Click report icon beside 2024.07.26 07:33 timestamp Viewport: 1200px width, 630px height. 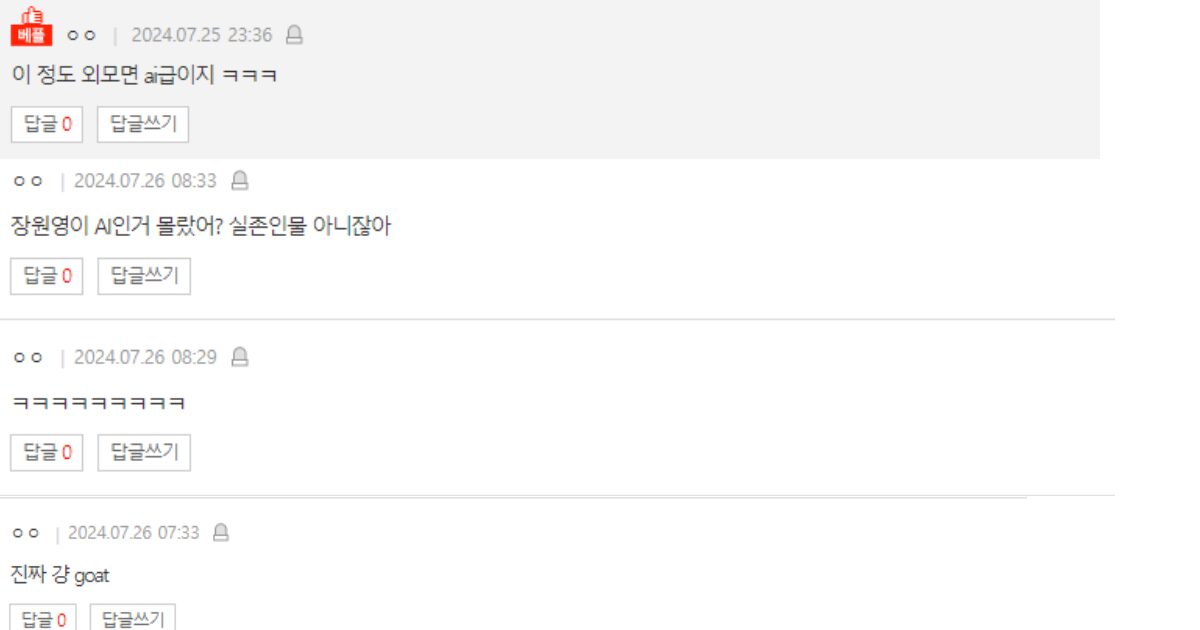pos(221,533)
